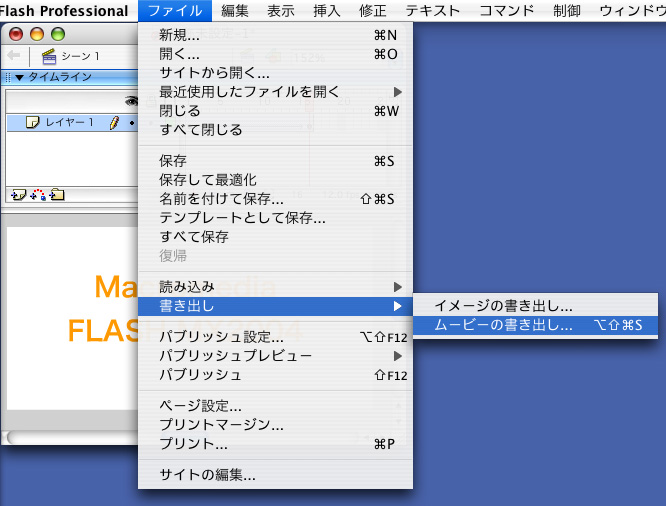
Task: Choose すべて保存 menu item
Action: point(275,237)
